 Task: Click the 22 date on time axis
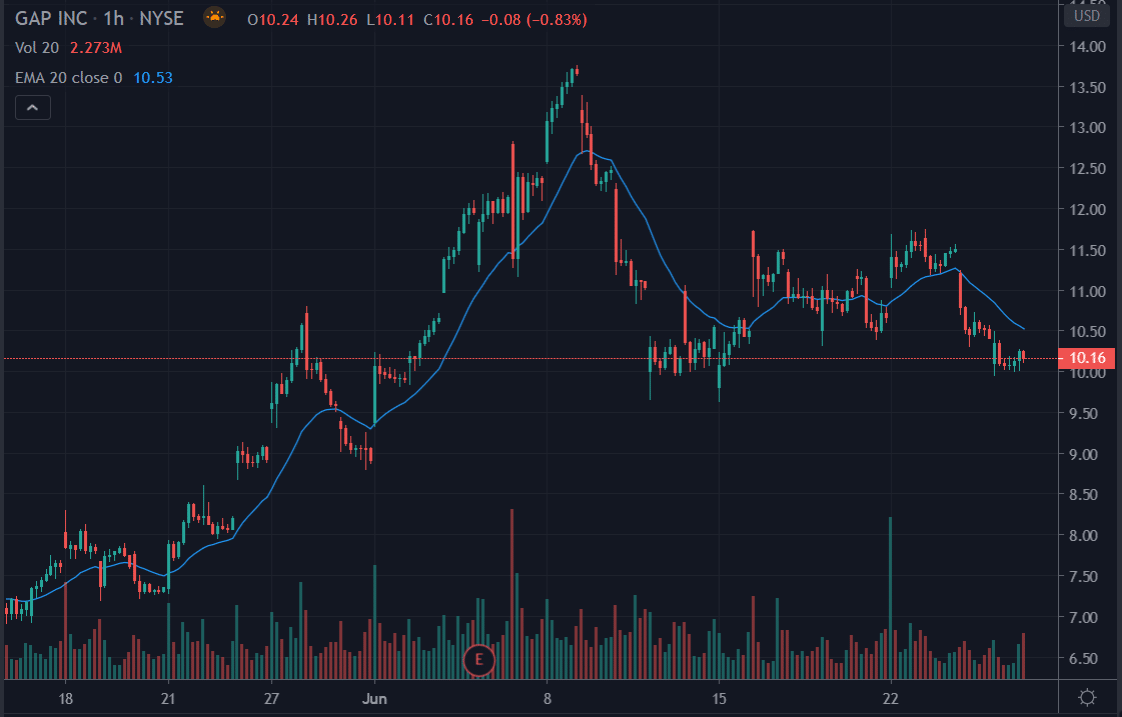[891, 697]
